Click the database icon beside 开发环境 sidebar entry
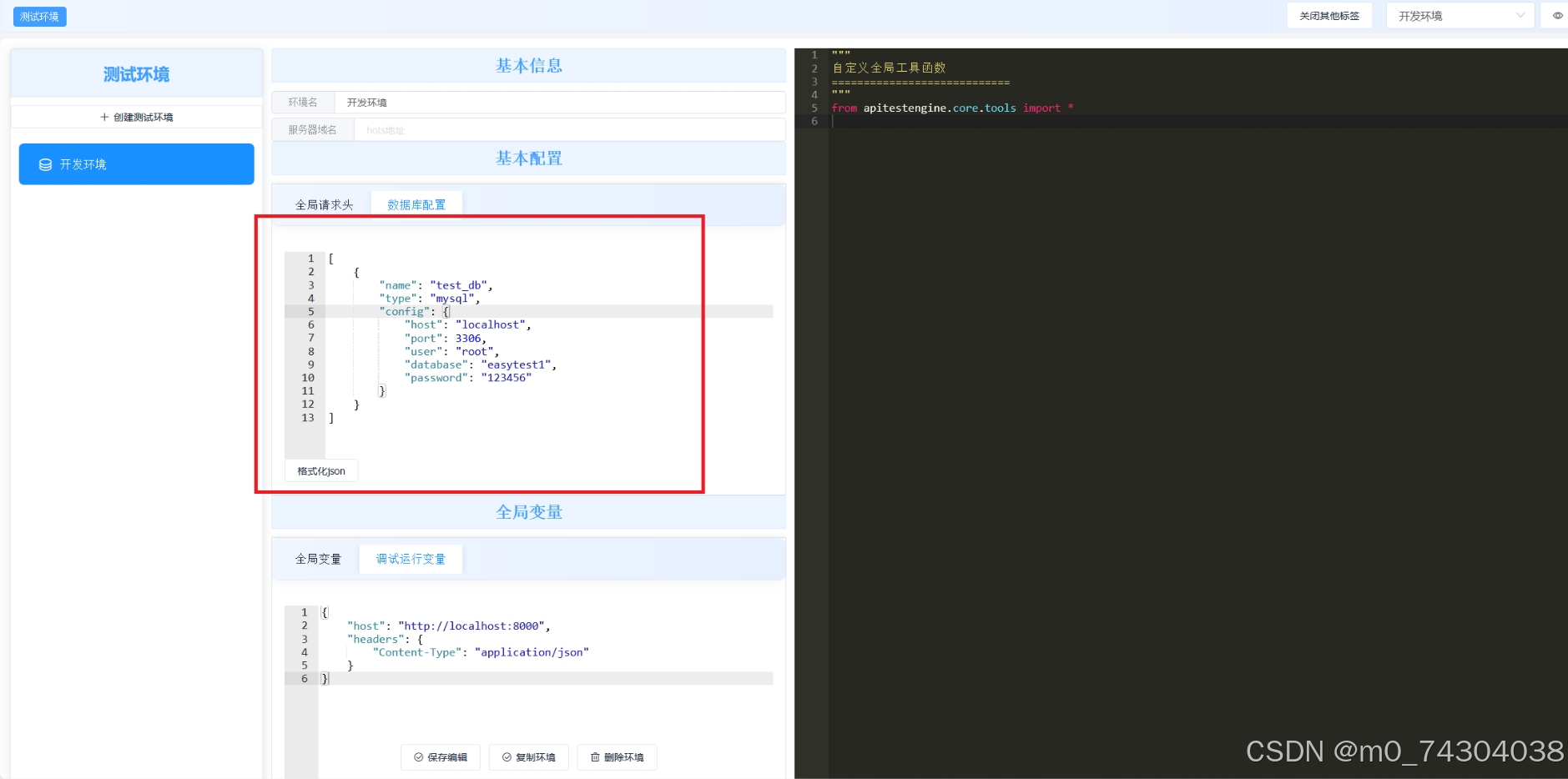1568x779 pixels. (x=46, y=164)
